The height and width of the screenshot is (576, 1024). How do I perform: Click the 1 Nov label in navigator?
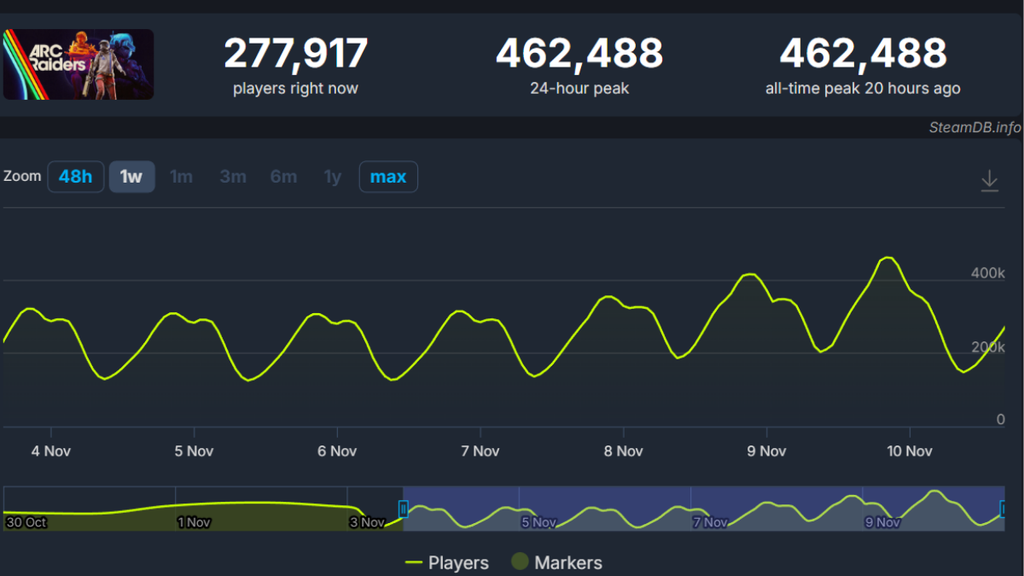[194, 521]
